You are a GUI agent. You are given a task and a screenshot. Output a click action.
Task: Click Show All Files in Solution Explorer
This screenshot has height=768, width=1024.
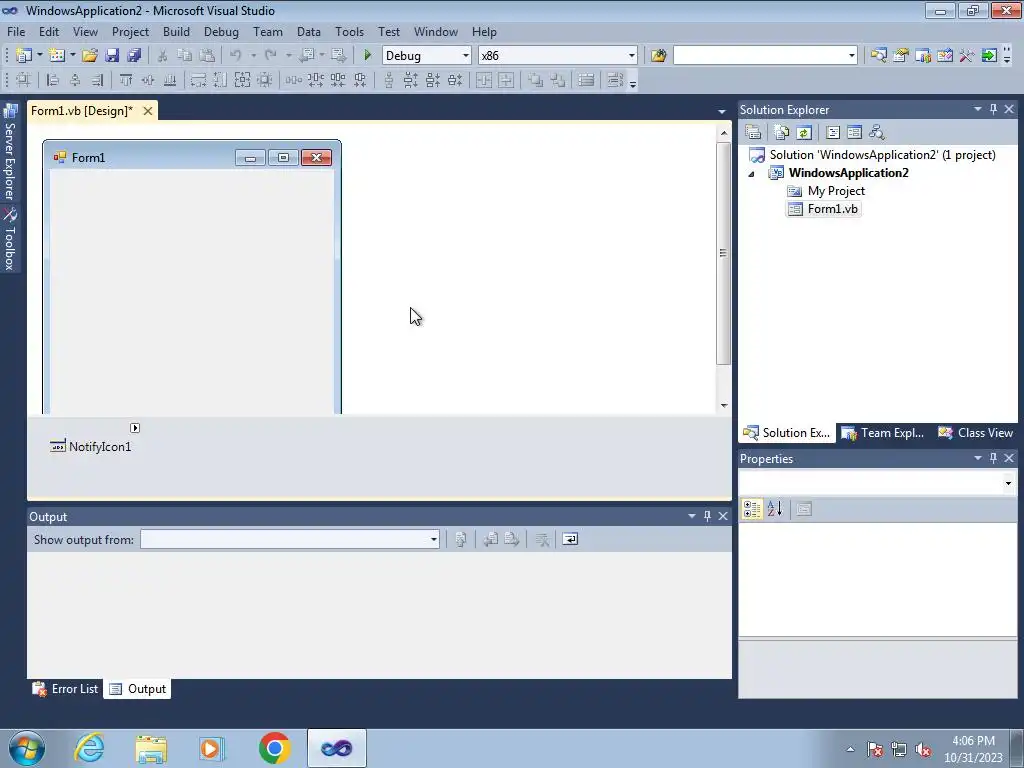(x=781, y=133)
